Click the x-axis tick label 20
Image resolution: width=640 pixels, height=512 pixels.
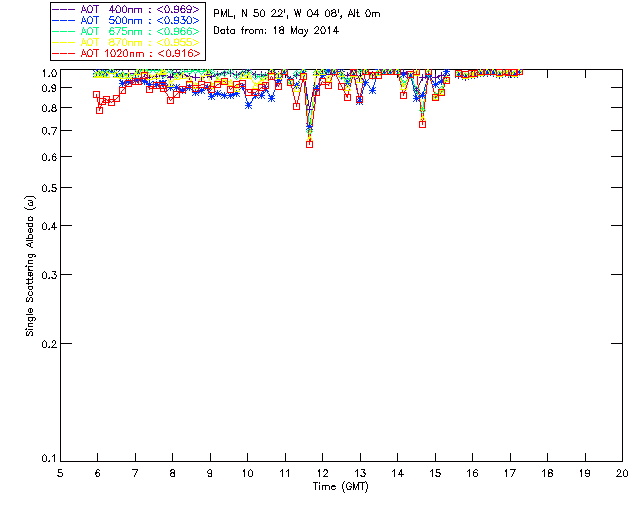click(x=622, y=473)
